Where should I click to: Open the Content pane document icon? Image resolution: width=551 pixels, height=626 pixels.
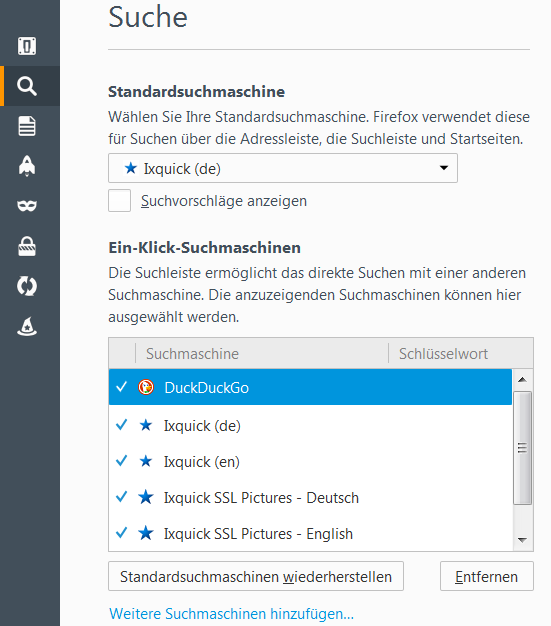[x=27, y=126]
